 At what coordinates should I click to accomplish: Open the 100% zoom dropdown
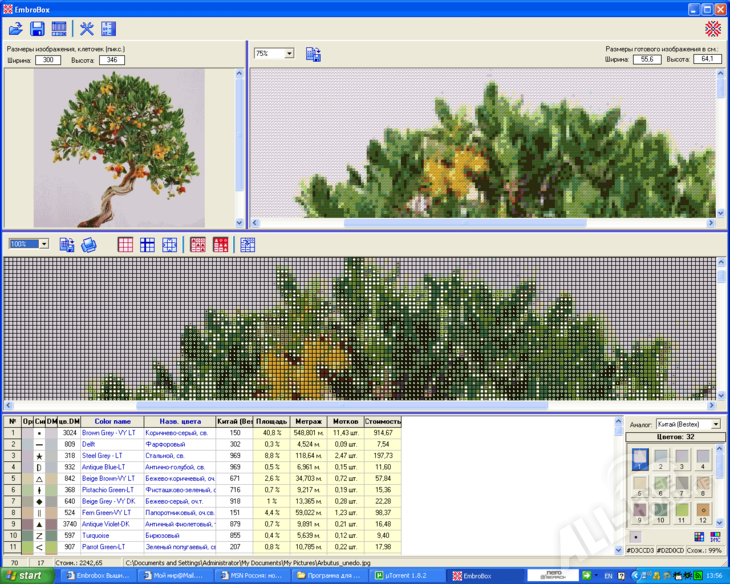43,244
